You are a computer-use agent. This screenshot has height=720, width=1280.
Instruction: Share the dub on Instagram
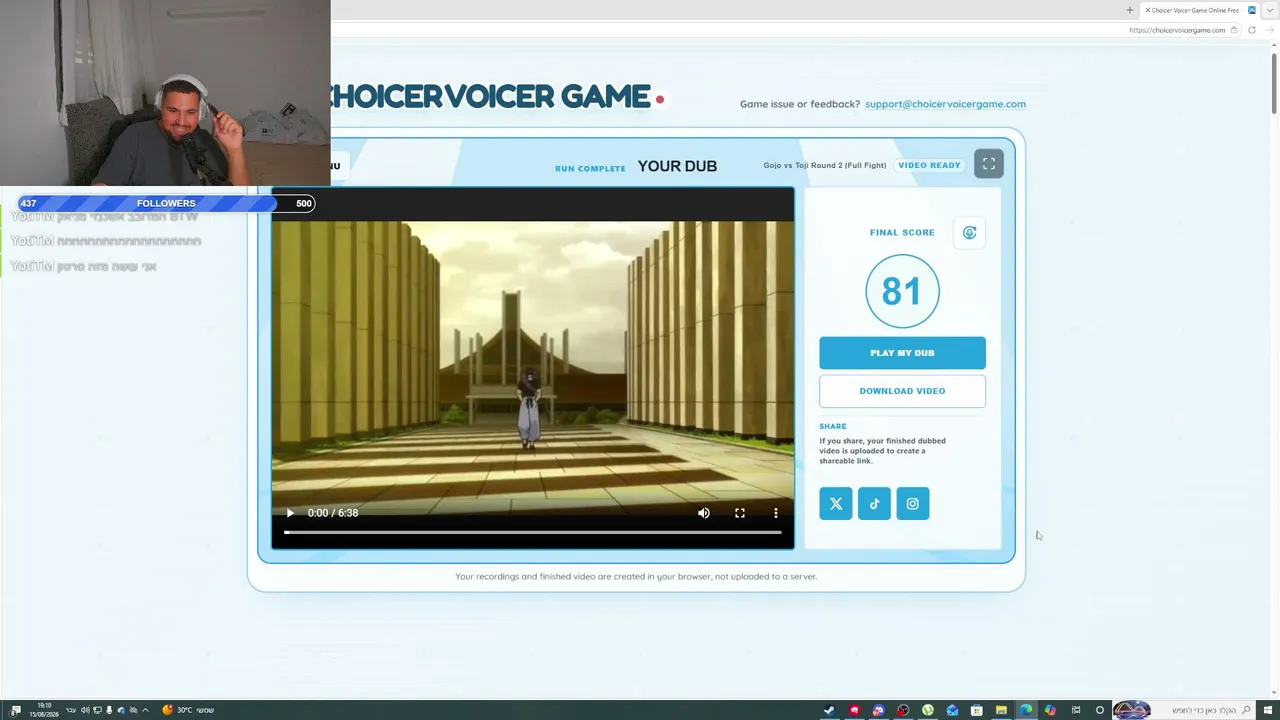912,504
